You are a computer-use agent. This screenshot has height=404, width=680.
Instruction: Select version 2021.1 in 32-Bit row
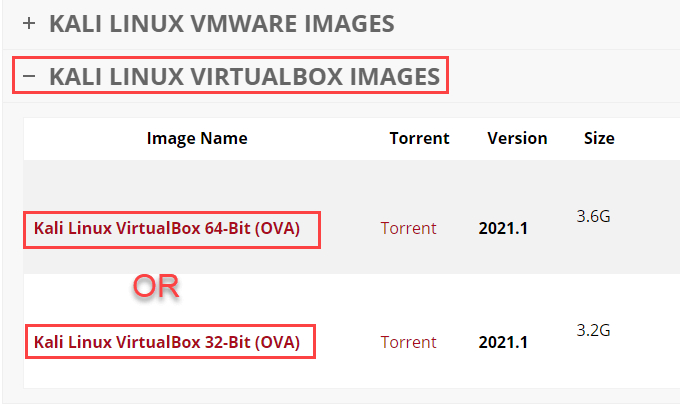[503, 342]
